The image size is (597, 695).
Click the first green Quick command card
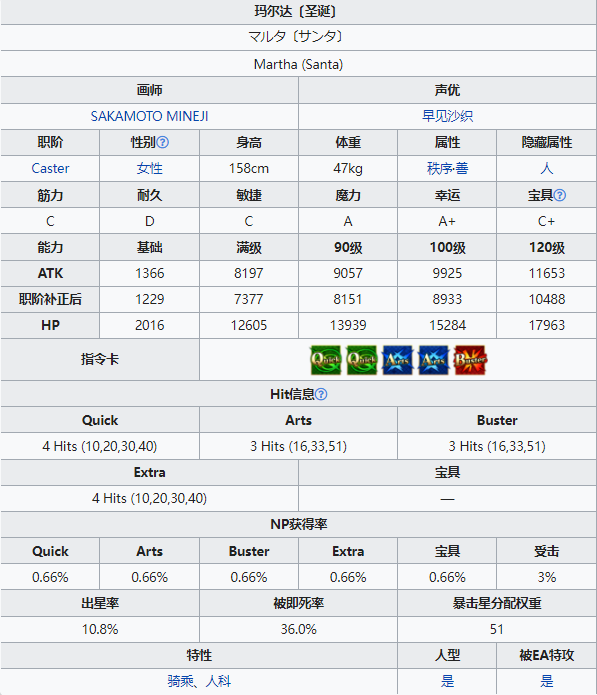(326, 360)
